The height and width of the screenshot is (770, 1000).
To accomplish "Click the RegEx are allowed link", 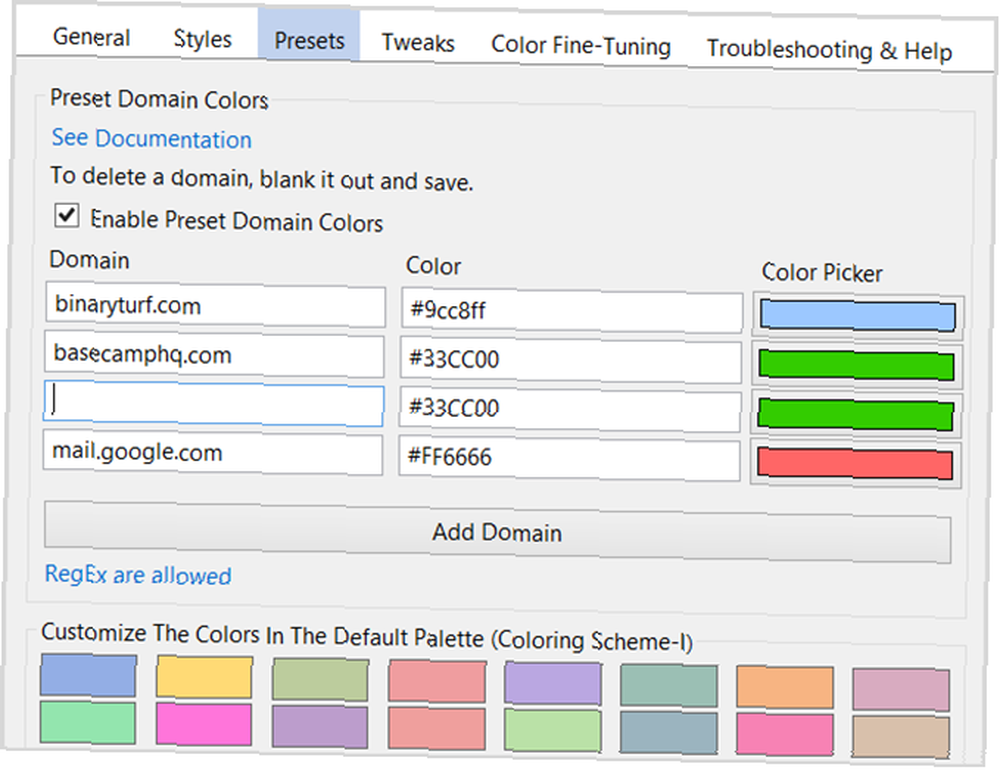I will pyautogui.click(x=138, y=574).
